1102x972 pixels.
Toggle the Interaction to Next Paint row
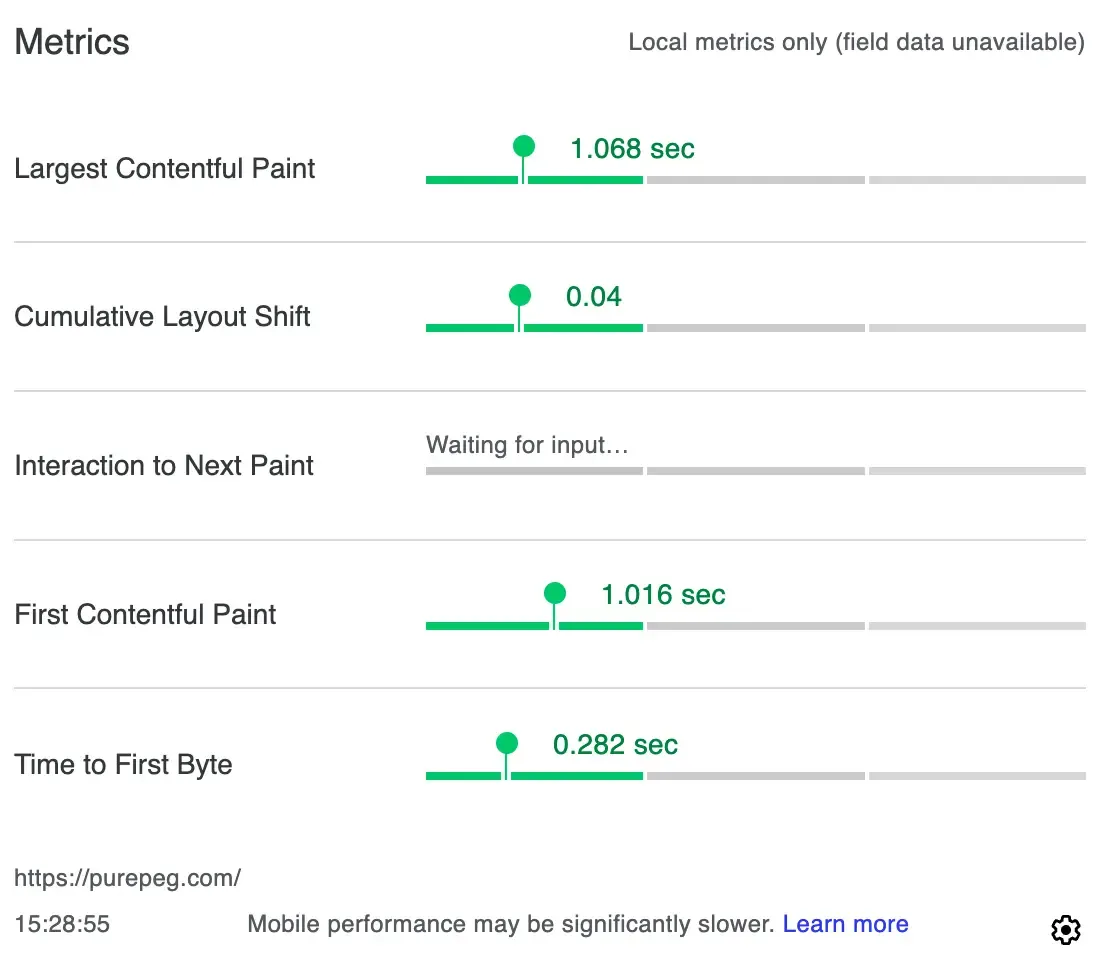point(163,465)
